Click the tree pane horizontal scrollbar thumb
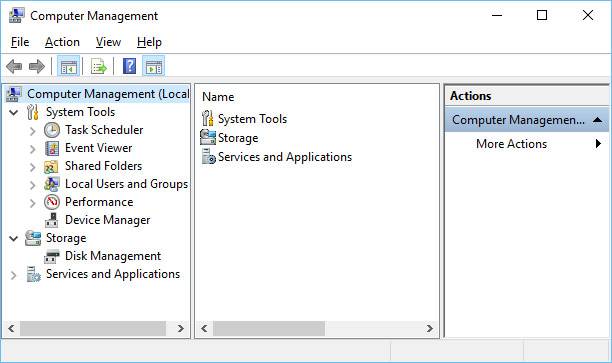Viewport: 612px width, 363px height. click(93, 328)
